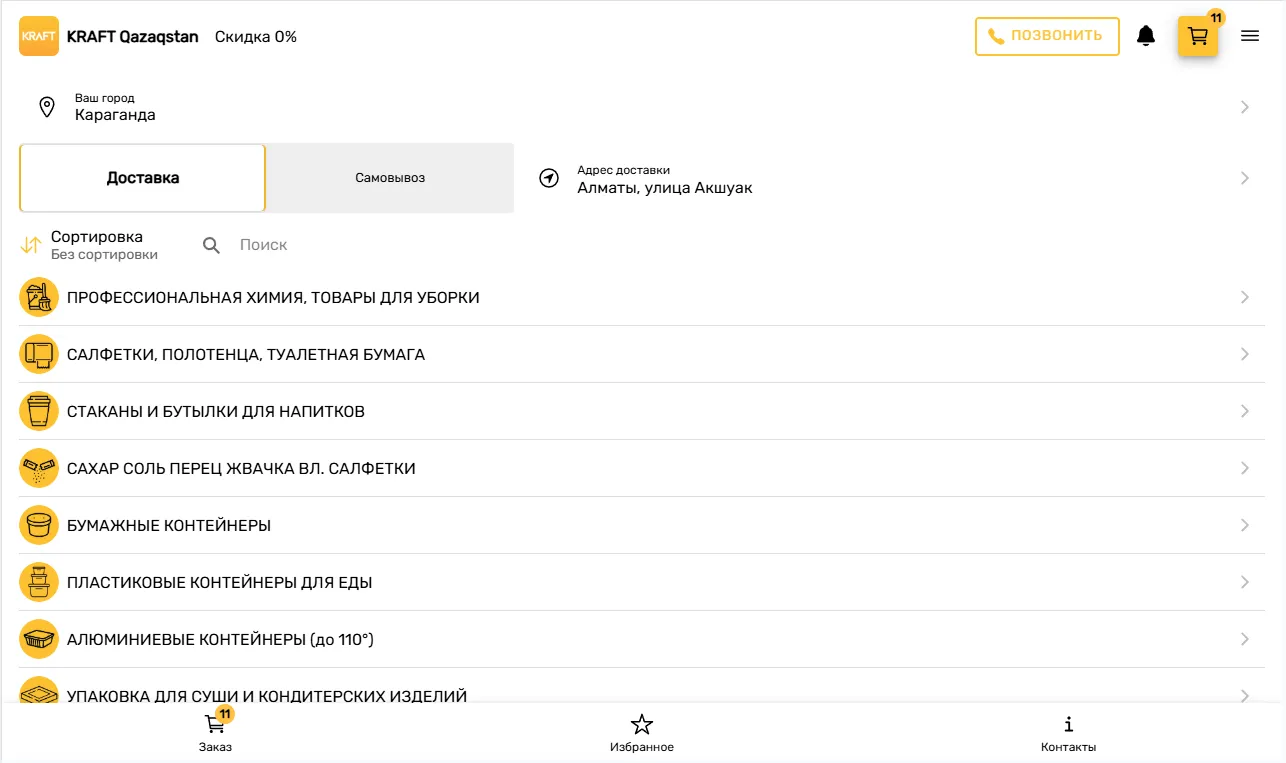Select the Доставка delivery option

(142, 178)
